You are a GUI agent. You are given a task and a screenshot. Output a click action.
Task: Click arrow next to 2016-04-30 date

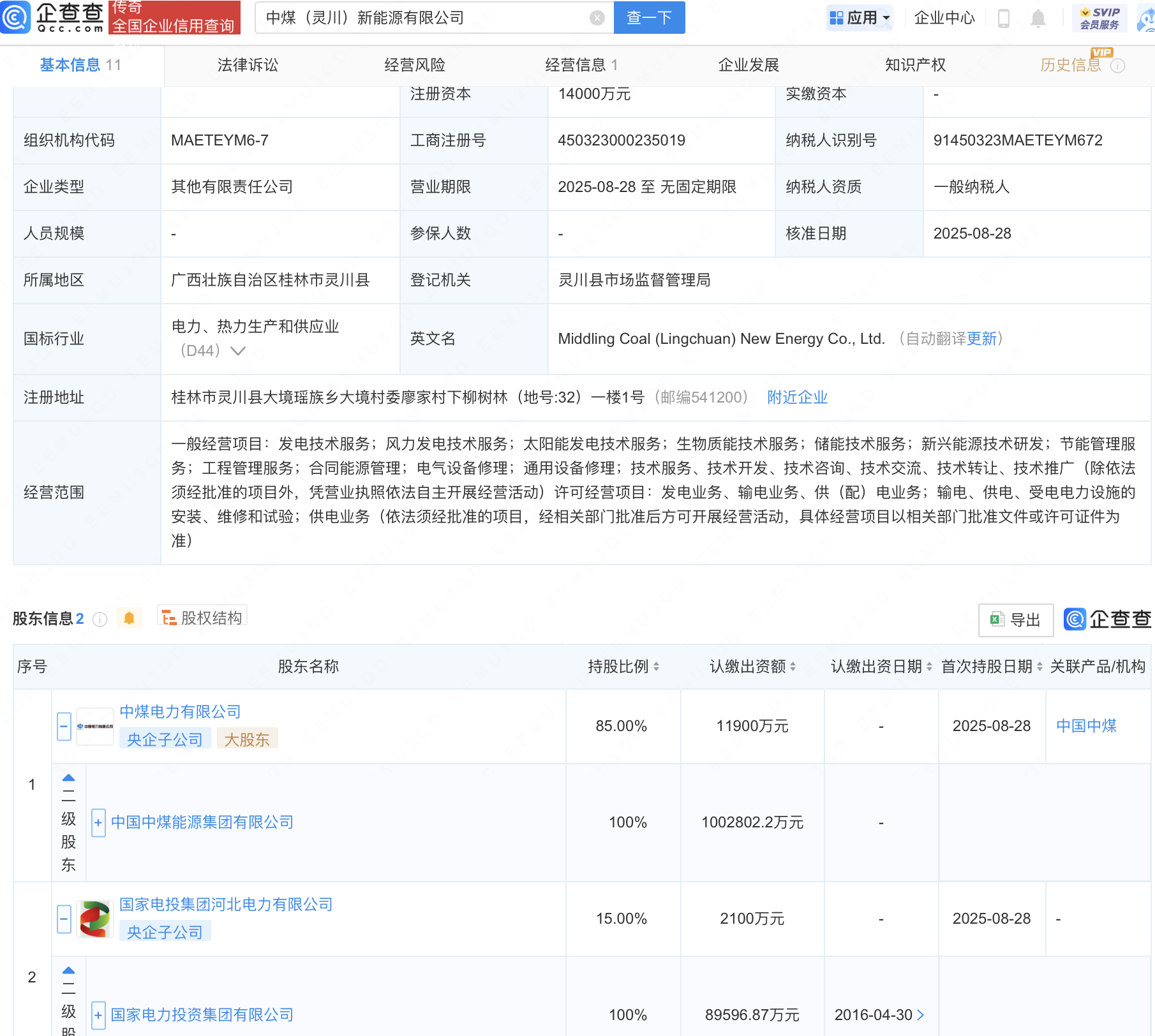pos(920,1014)
